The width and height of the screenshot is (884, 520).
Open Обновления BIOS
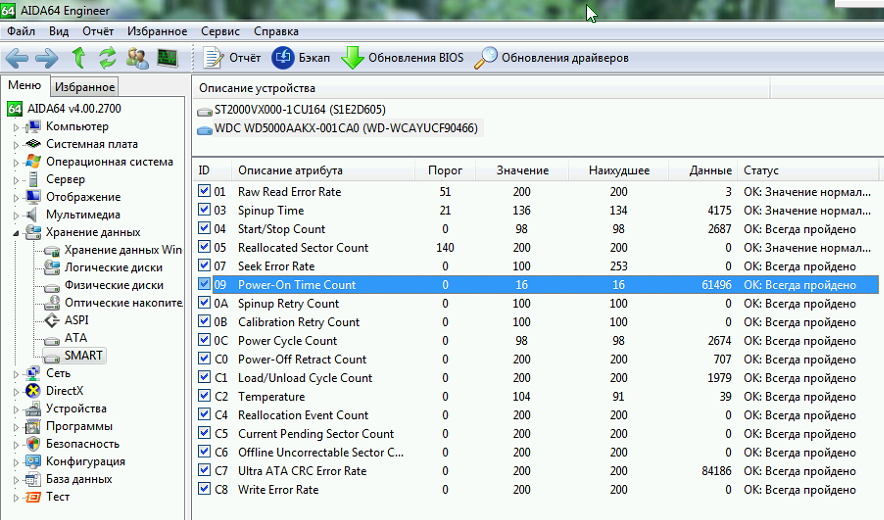pos(402,58)
